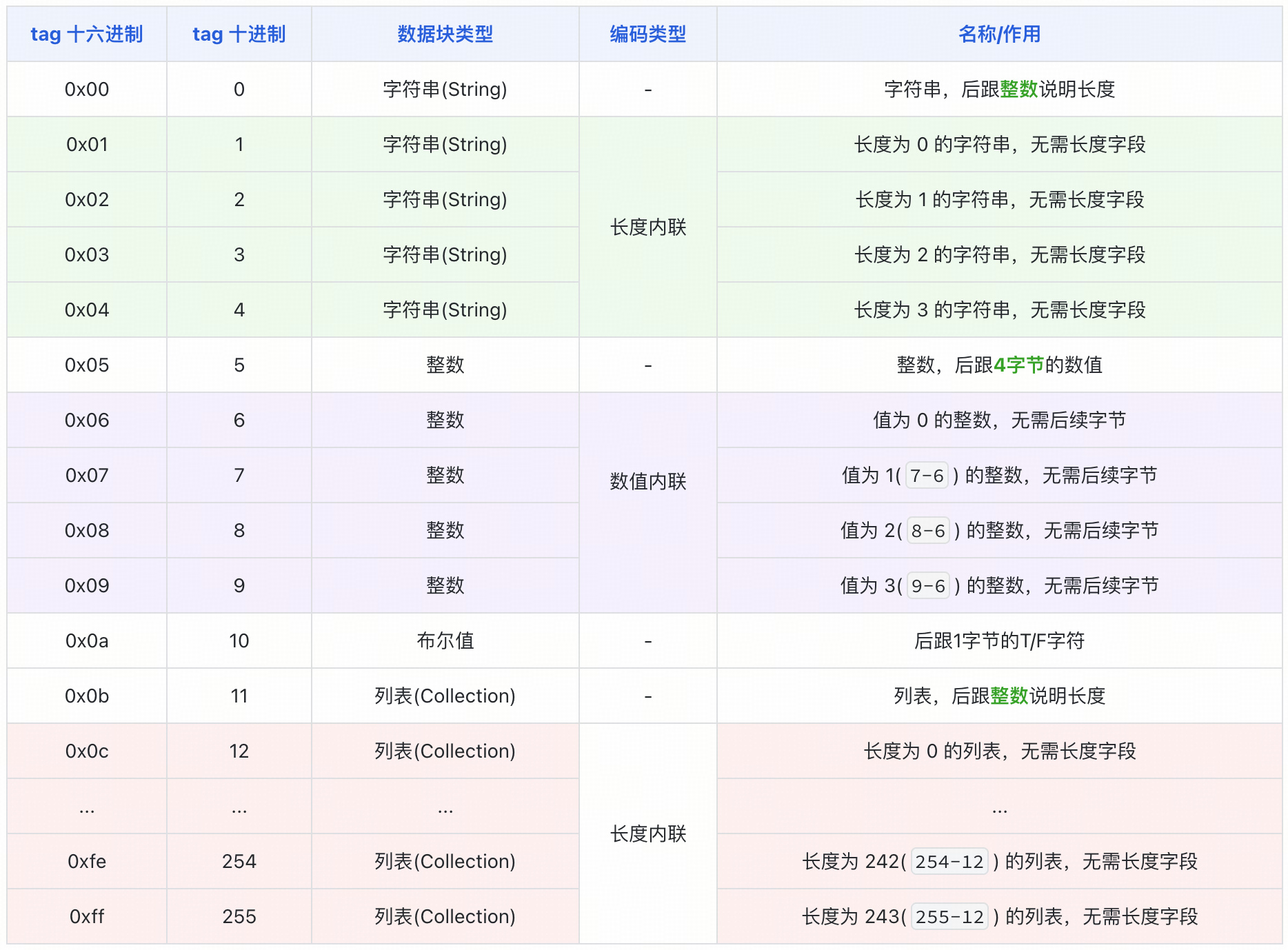Select the "后跟1字节的T/F字符" description cell
Screen dimensions: 1288x950
pos(999,641)
